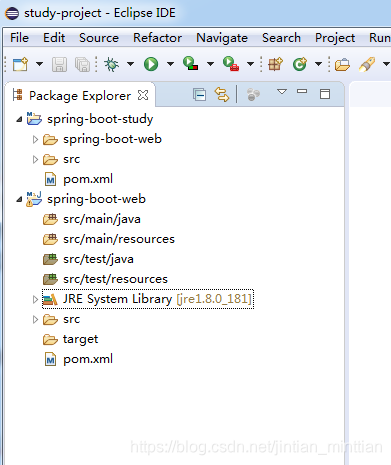Select the spring-boot-web project node
The height and width of the screenshot is (465, 391).
coord(96,199)
